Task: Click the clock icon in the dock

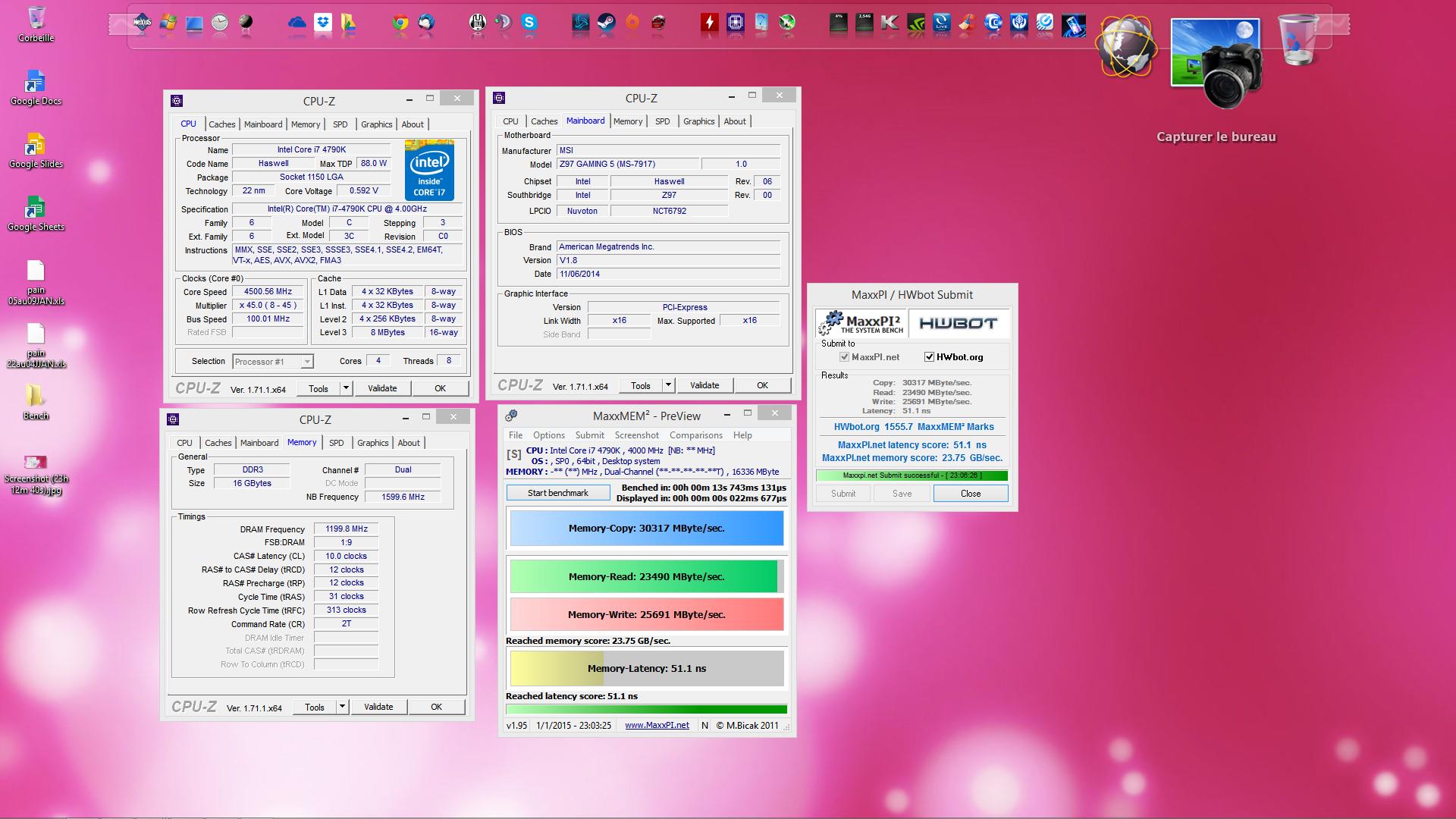Action: (220, 23)
